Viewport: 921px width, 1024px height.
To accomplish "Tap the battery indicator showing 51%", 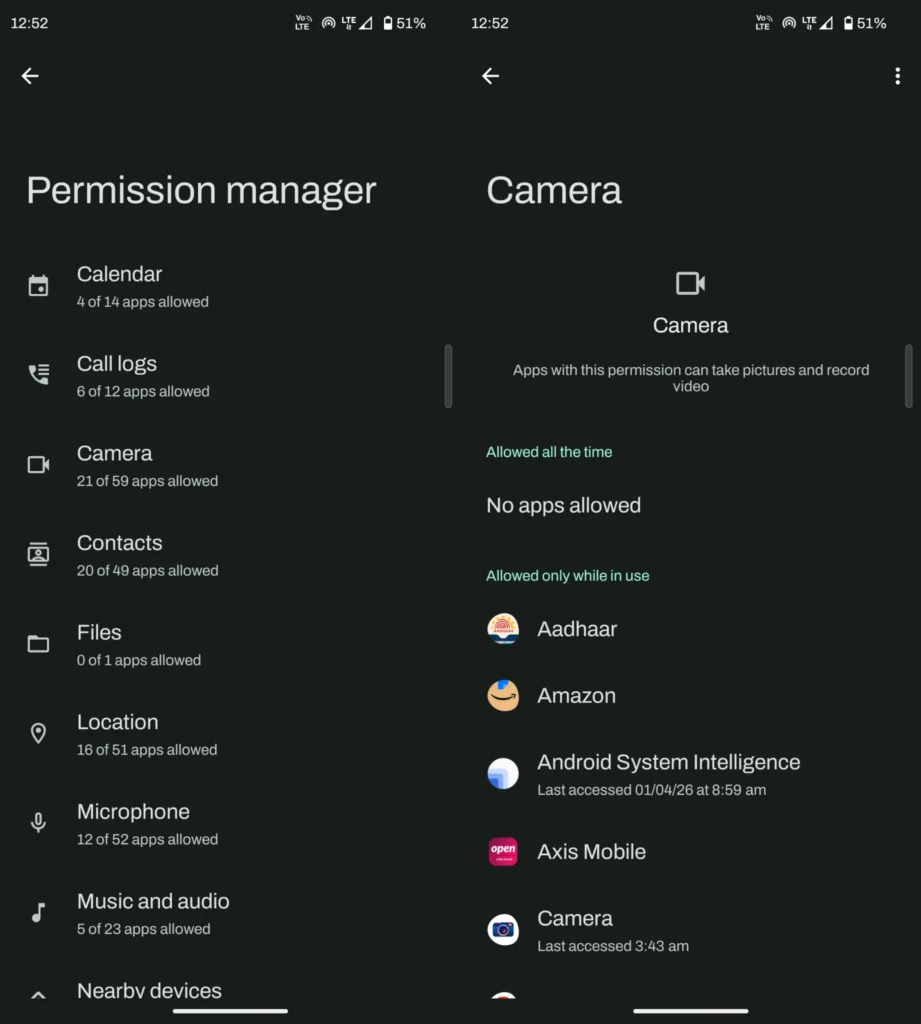I will pos(866,22).
